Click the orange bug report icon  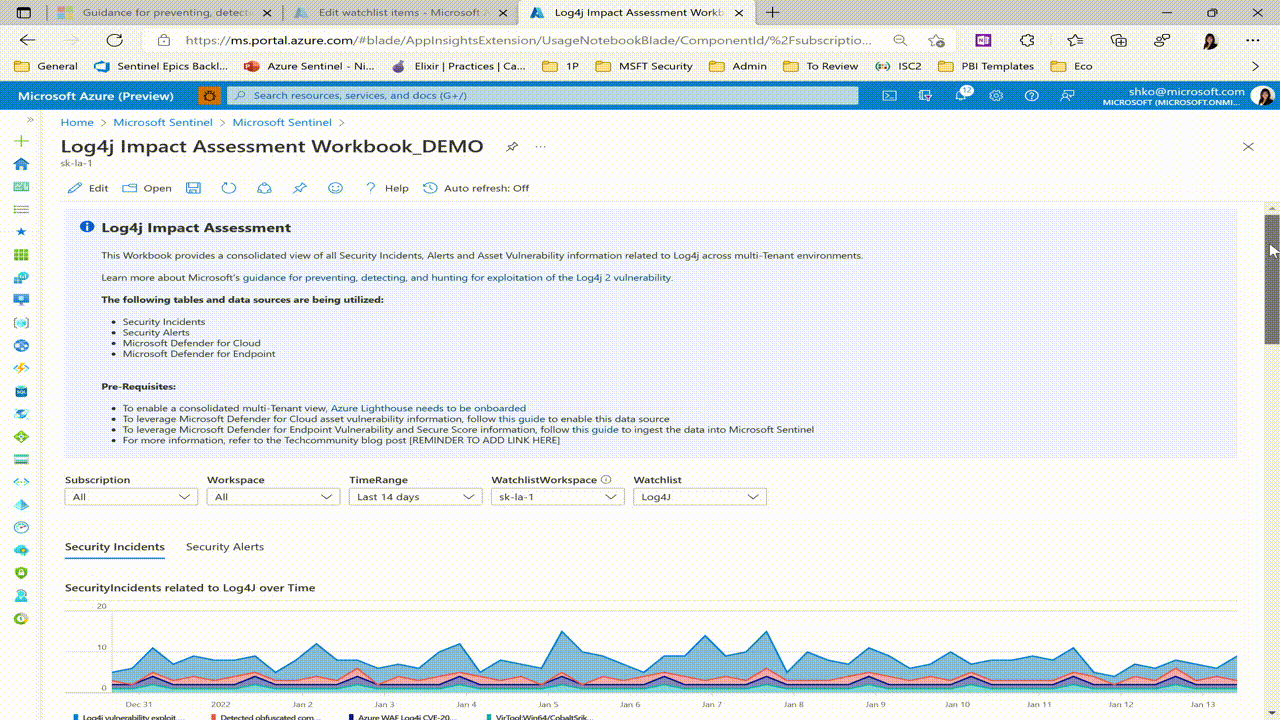209,96
